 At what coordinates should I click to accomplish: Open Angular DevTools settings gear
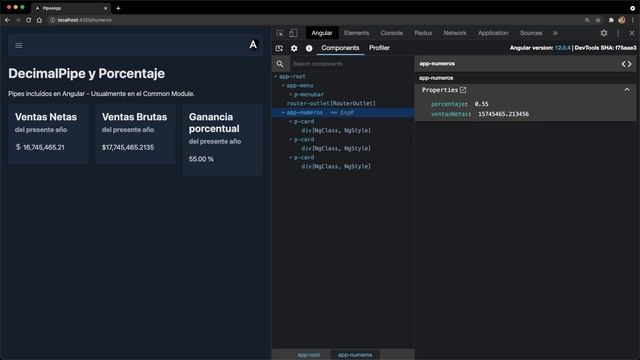[294, 48]
